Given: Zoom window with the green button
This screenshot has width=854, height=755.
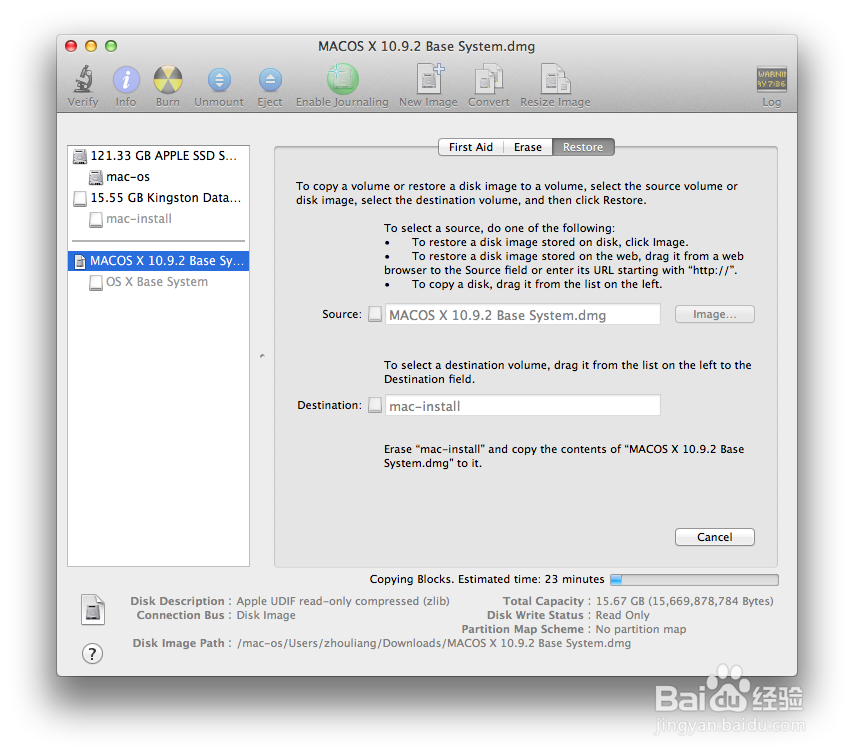Looking at the screenshot, I should point(111,46).
